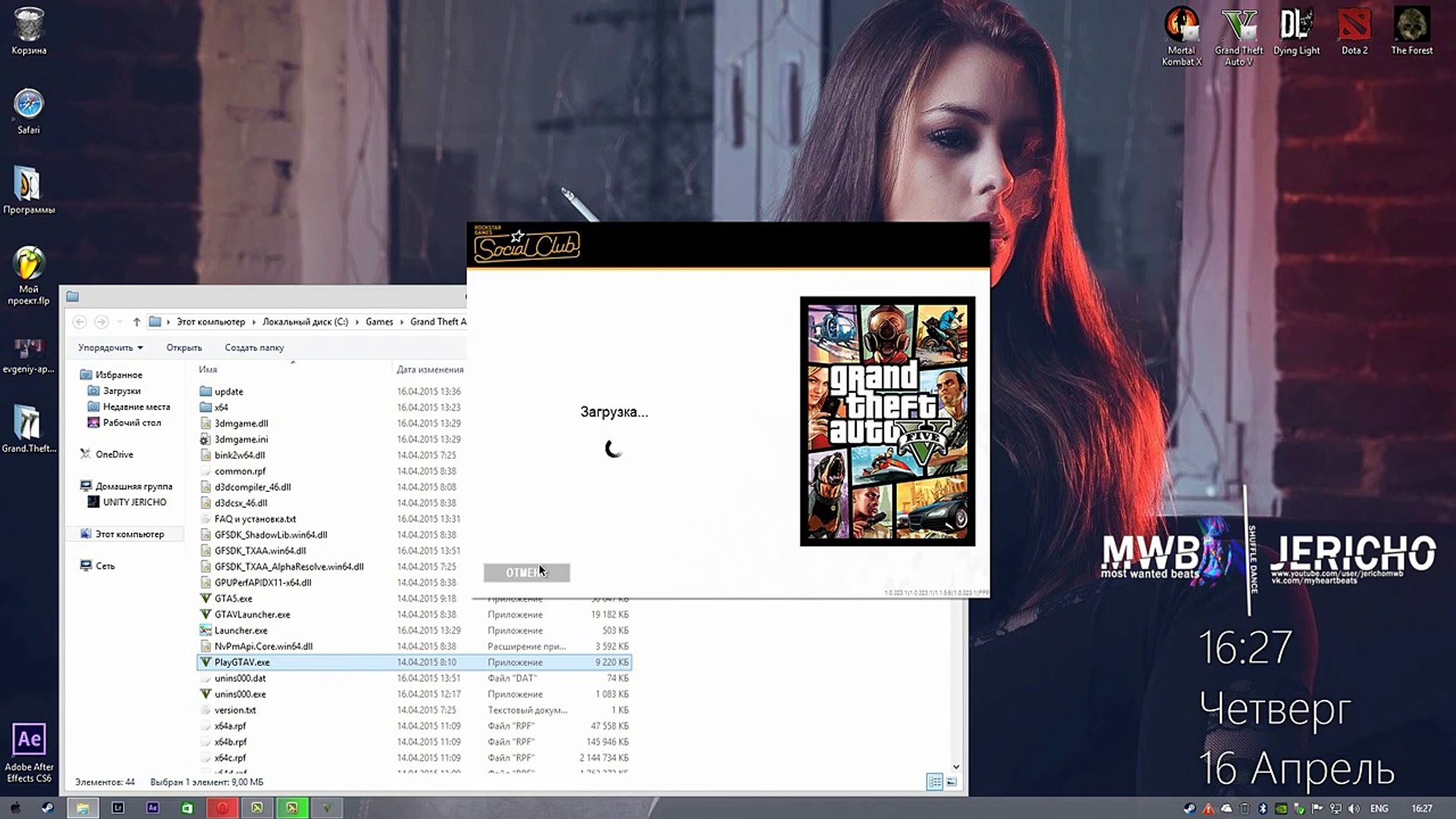The height and width of the screenshot is (819, 1456).
Task: Click Открыть in Explorer toolbar
Action: coord(184,347)
